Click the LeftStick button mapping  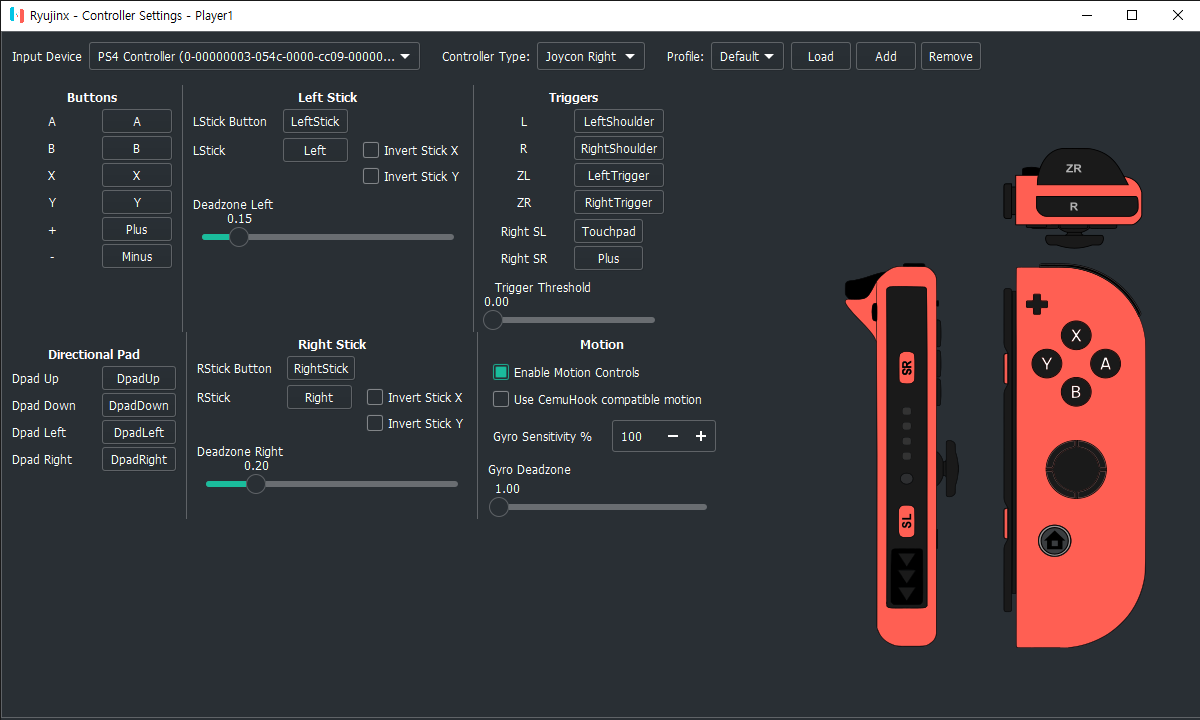click(315, 121)
